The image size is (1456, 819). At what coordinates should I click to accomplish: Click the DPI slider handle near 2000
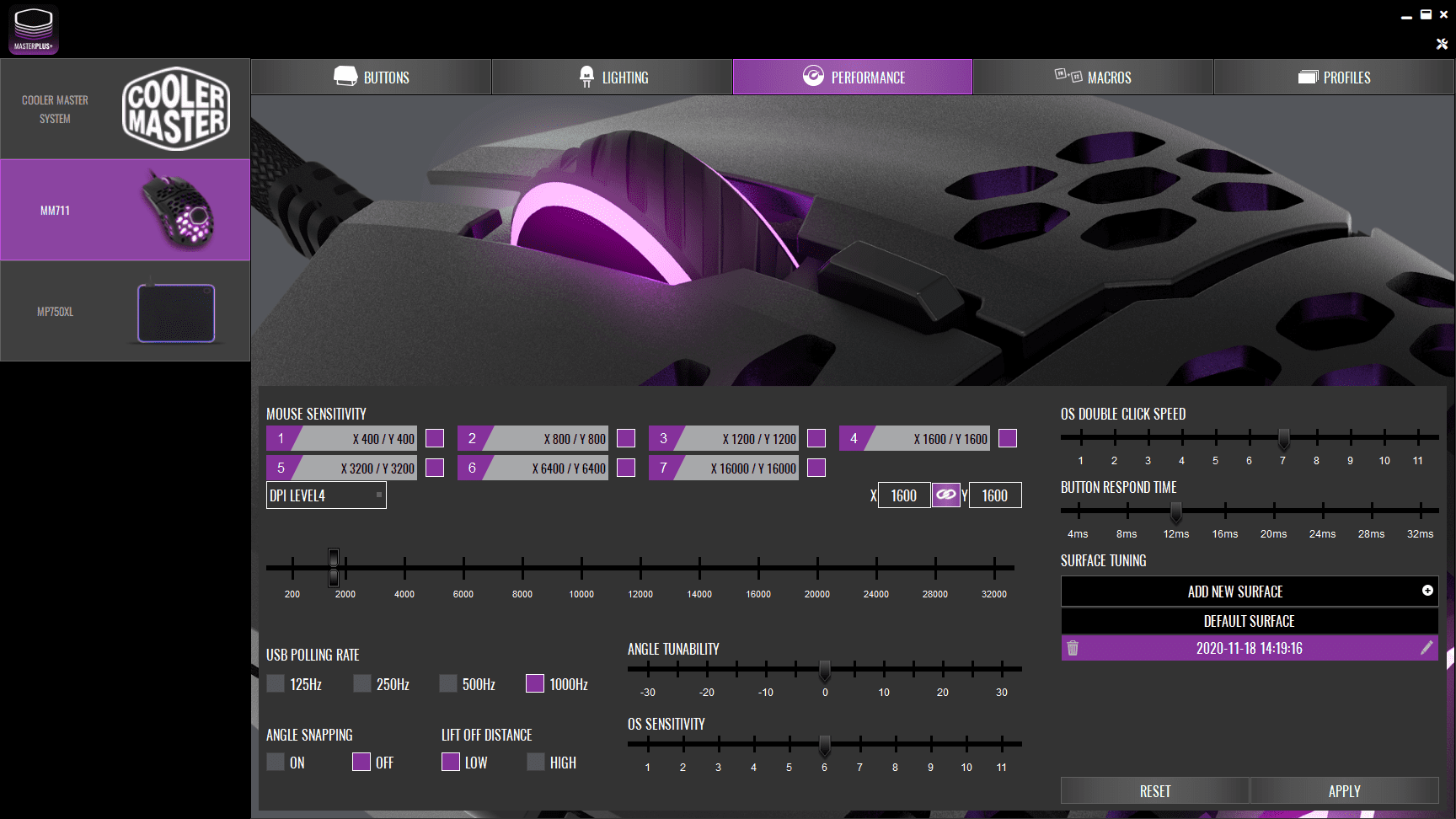334,568
